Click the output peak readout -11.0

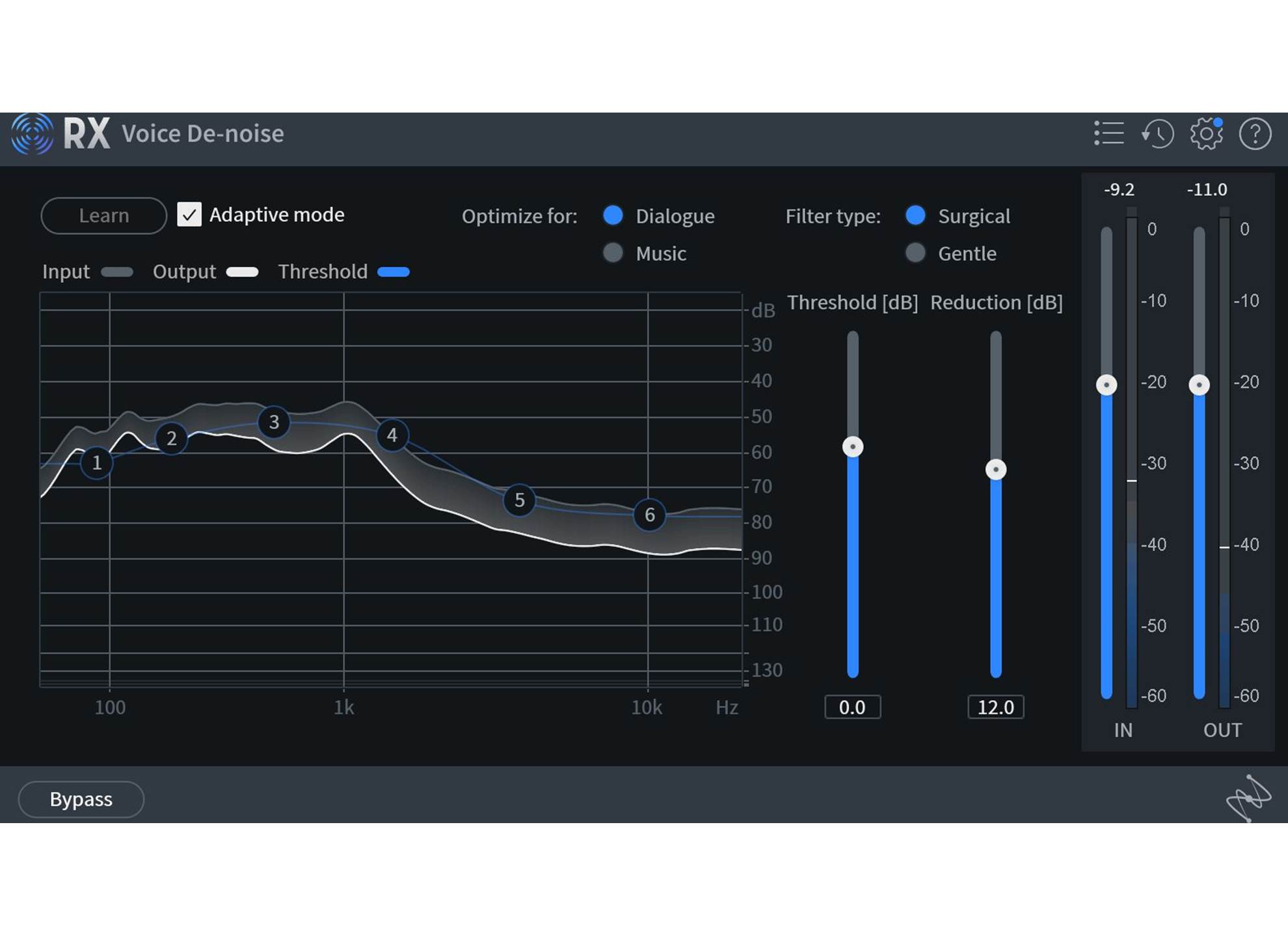pyautogui.click(x=1207, y=189)
